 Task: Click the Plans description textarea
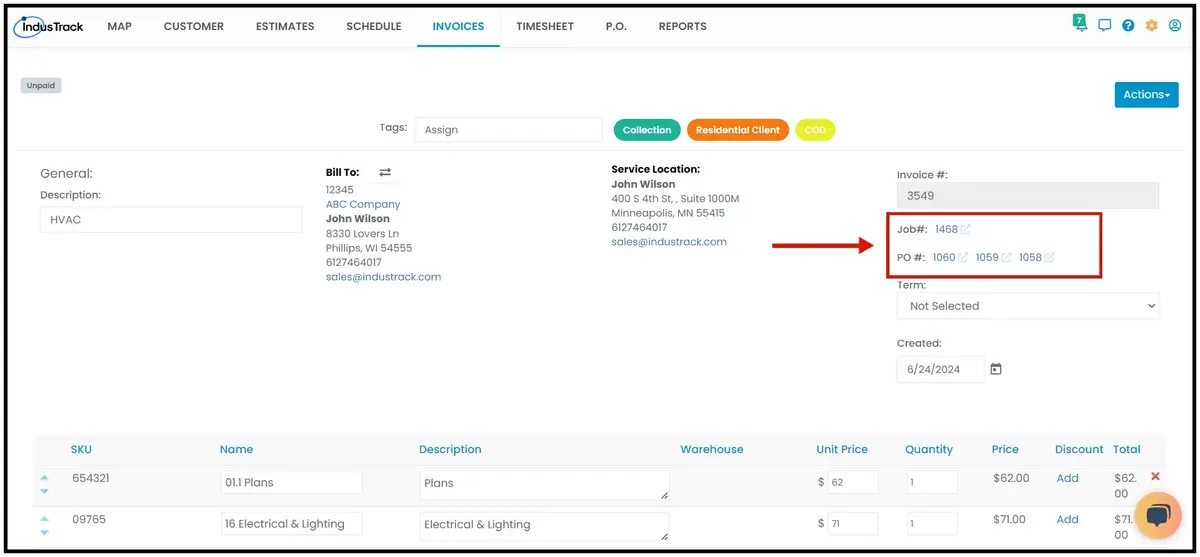coord(544,485)
